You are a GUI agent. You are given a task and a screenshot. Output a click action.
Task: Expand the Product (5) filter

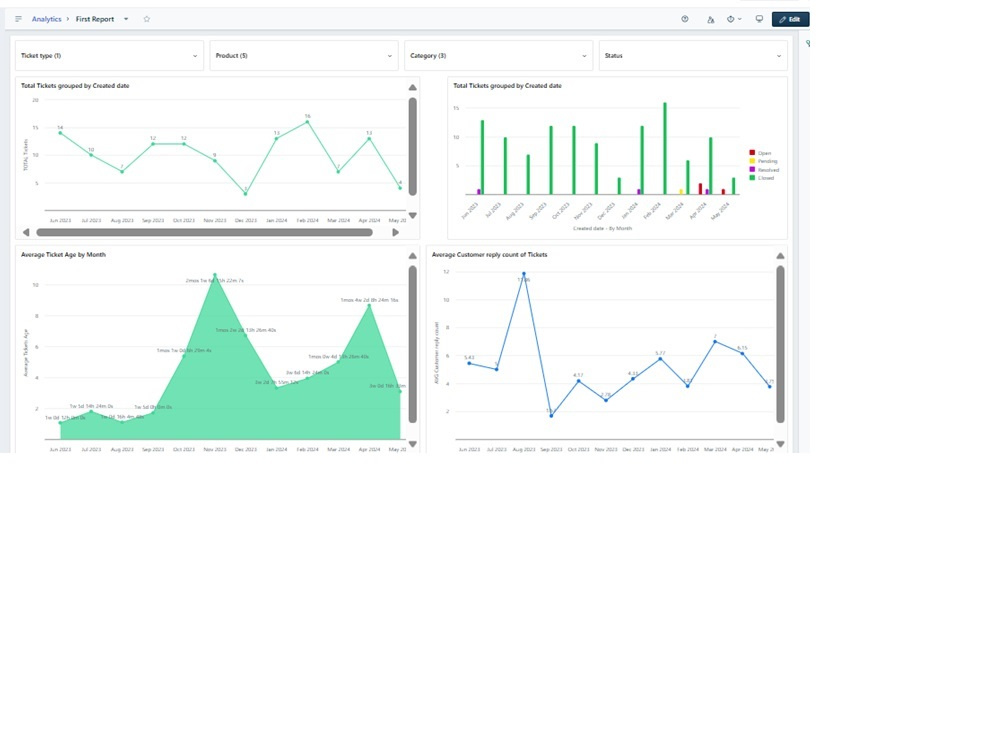click(x=304, y=55)
